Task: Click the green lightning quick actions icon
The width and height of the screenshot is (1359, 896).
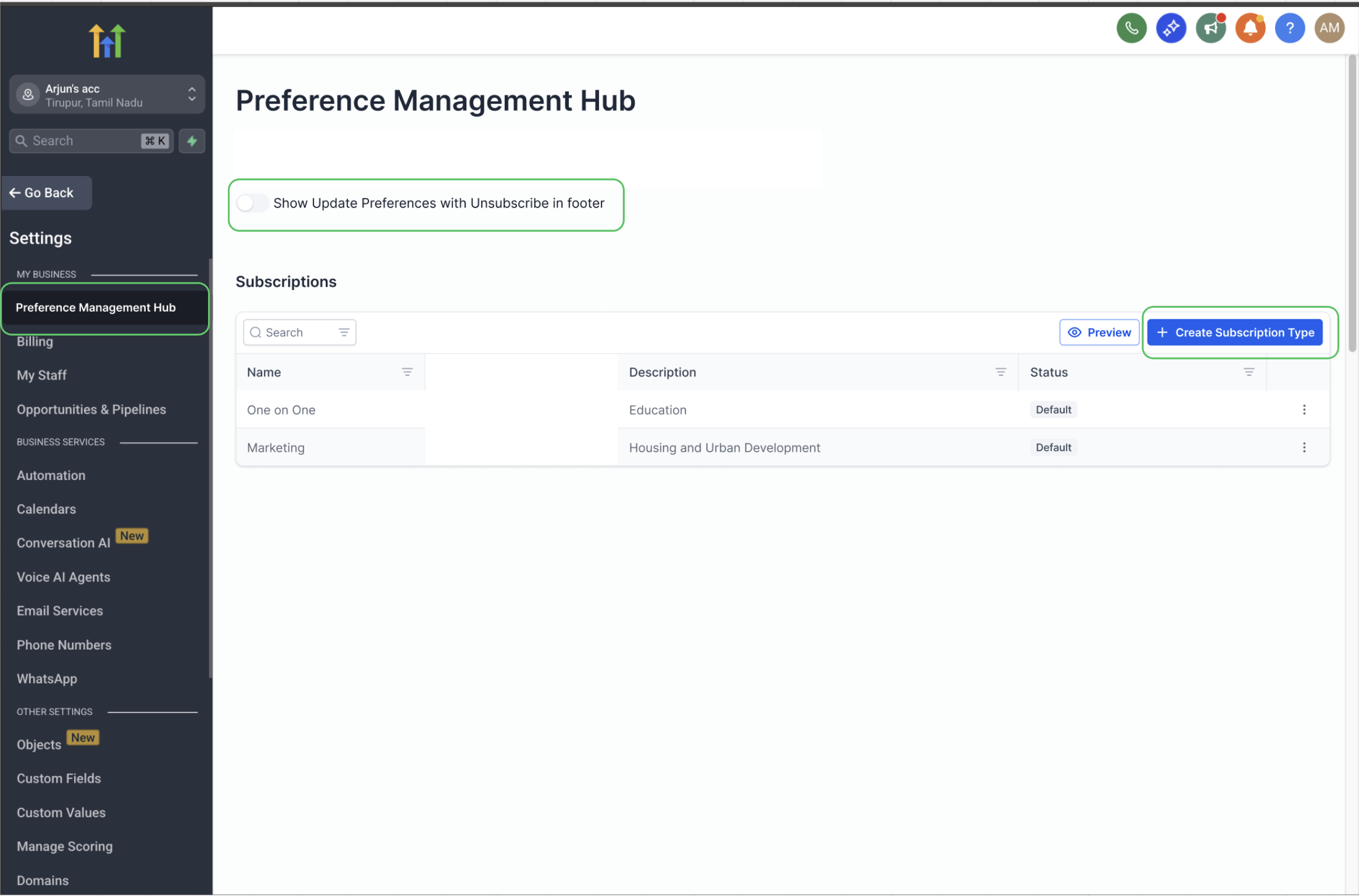Action: click(x=192, y=141)
